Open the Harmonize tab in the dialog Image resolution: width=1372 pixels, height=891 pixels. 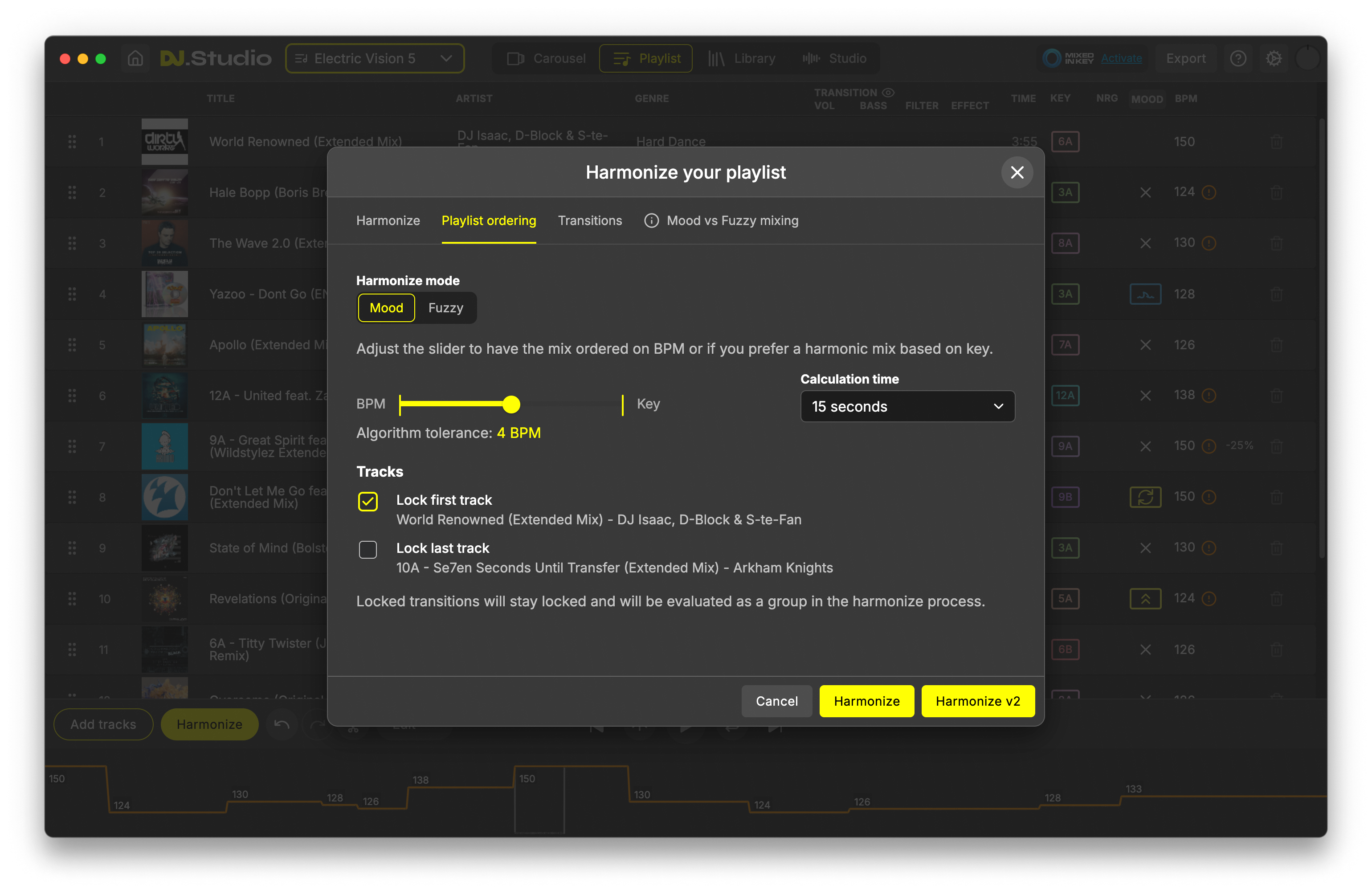point(388,221)
